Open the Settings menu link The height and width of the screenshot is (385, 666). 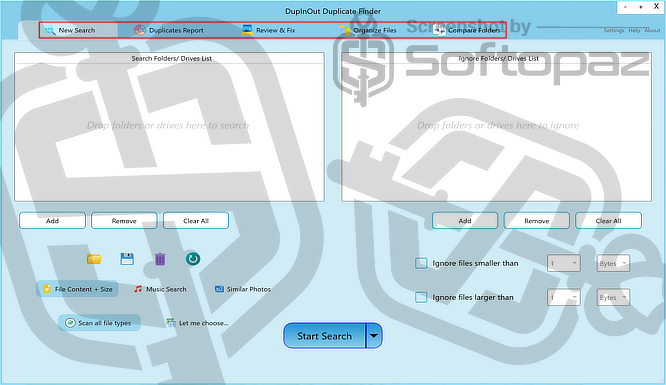tap(614, 31)
